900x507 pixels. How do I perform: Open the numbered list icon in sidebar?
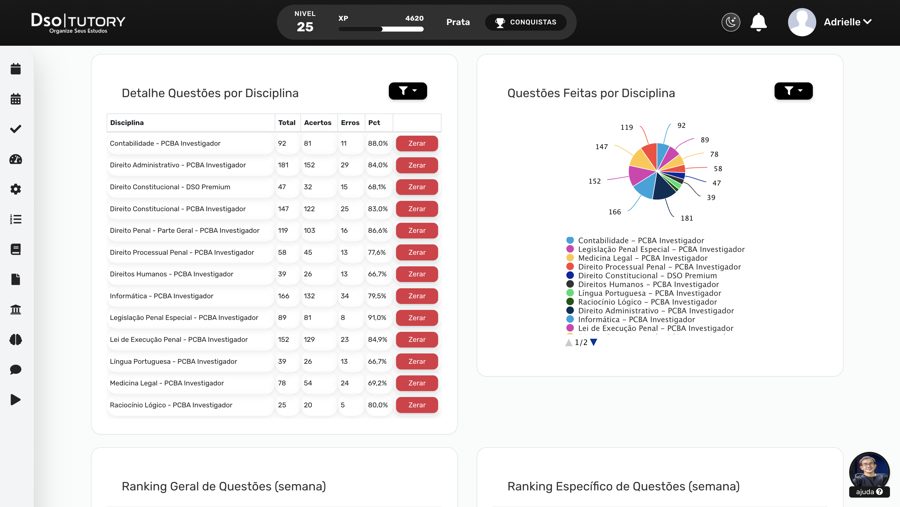point(15,219)
